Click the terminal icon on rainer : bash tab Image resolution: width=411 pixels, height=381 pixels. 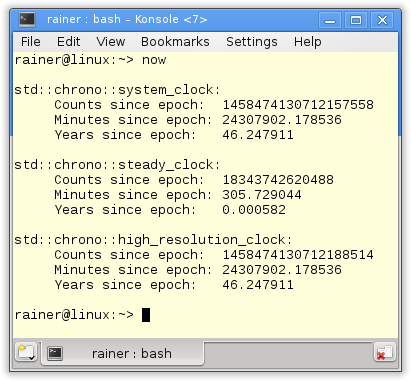point(55,353)
